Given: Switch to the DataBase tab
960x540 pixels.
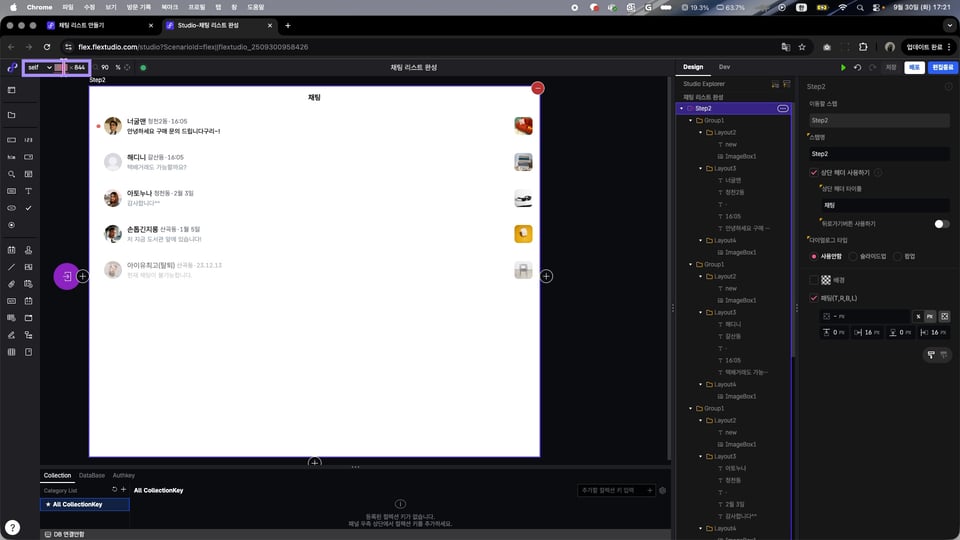Looking at the screenshot, I should pos(92,475).
